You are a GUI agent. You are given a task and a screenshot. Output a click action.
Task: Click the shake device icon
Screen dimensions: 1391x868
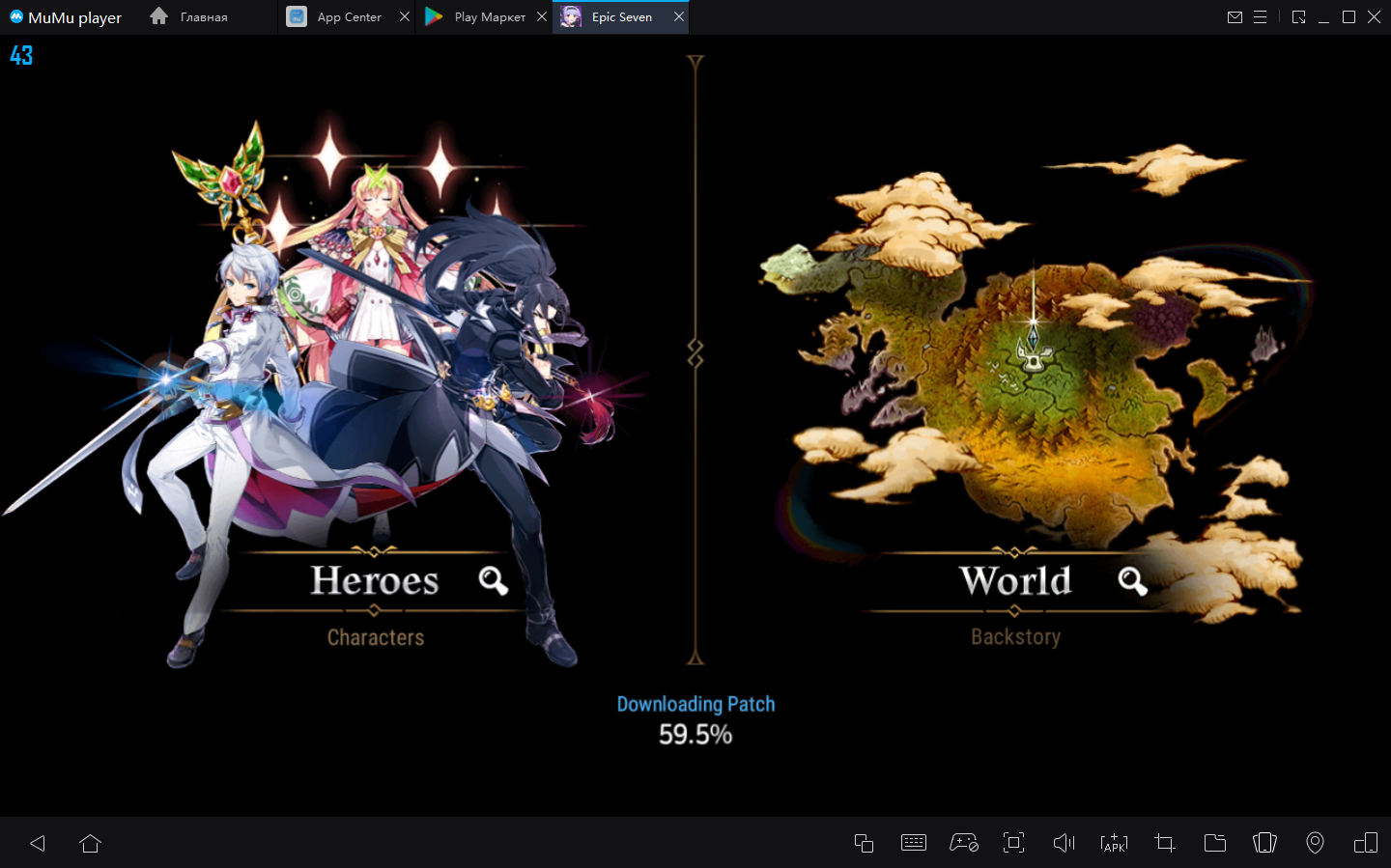[1264, 843]
